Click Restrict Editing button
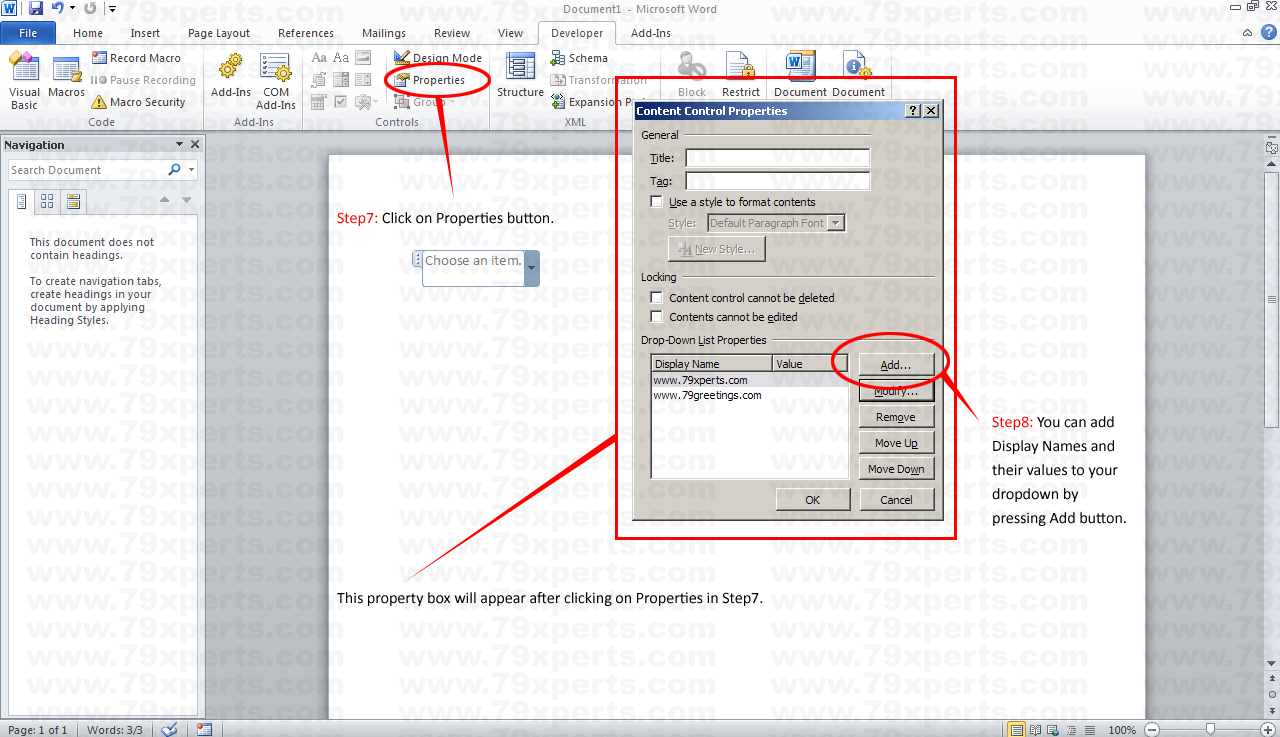This screenshot has width=1280, height=737. (x=741, y=76)
